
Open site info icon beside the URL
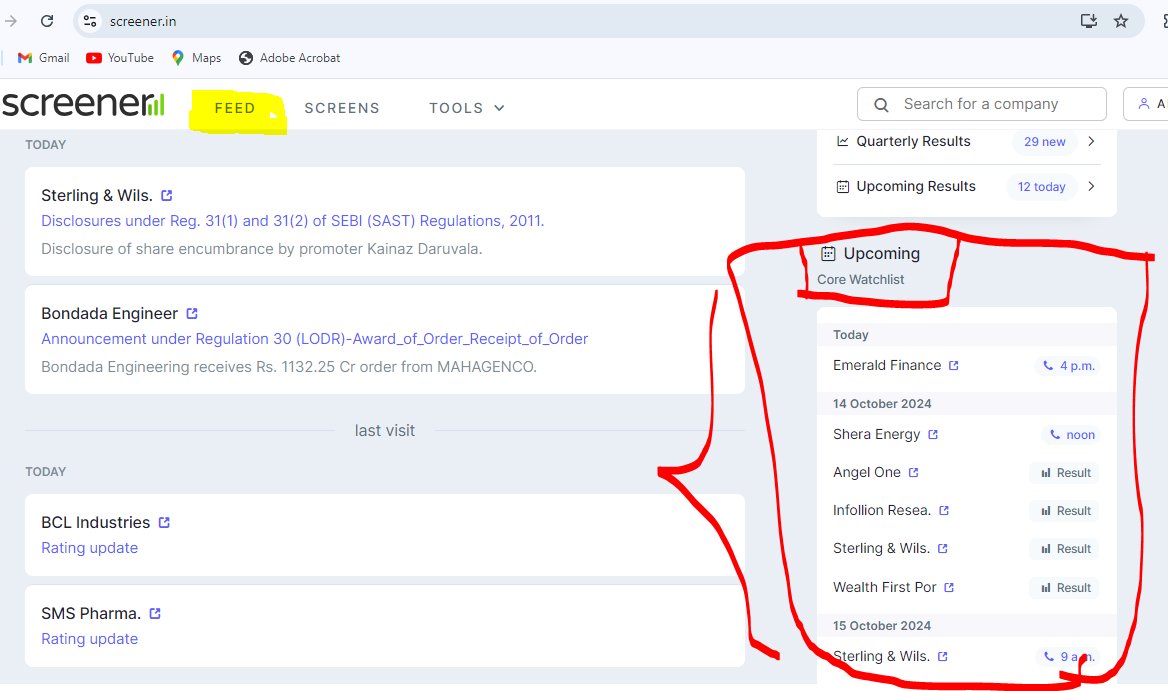90,21
